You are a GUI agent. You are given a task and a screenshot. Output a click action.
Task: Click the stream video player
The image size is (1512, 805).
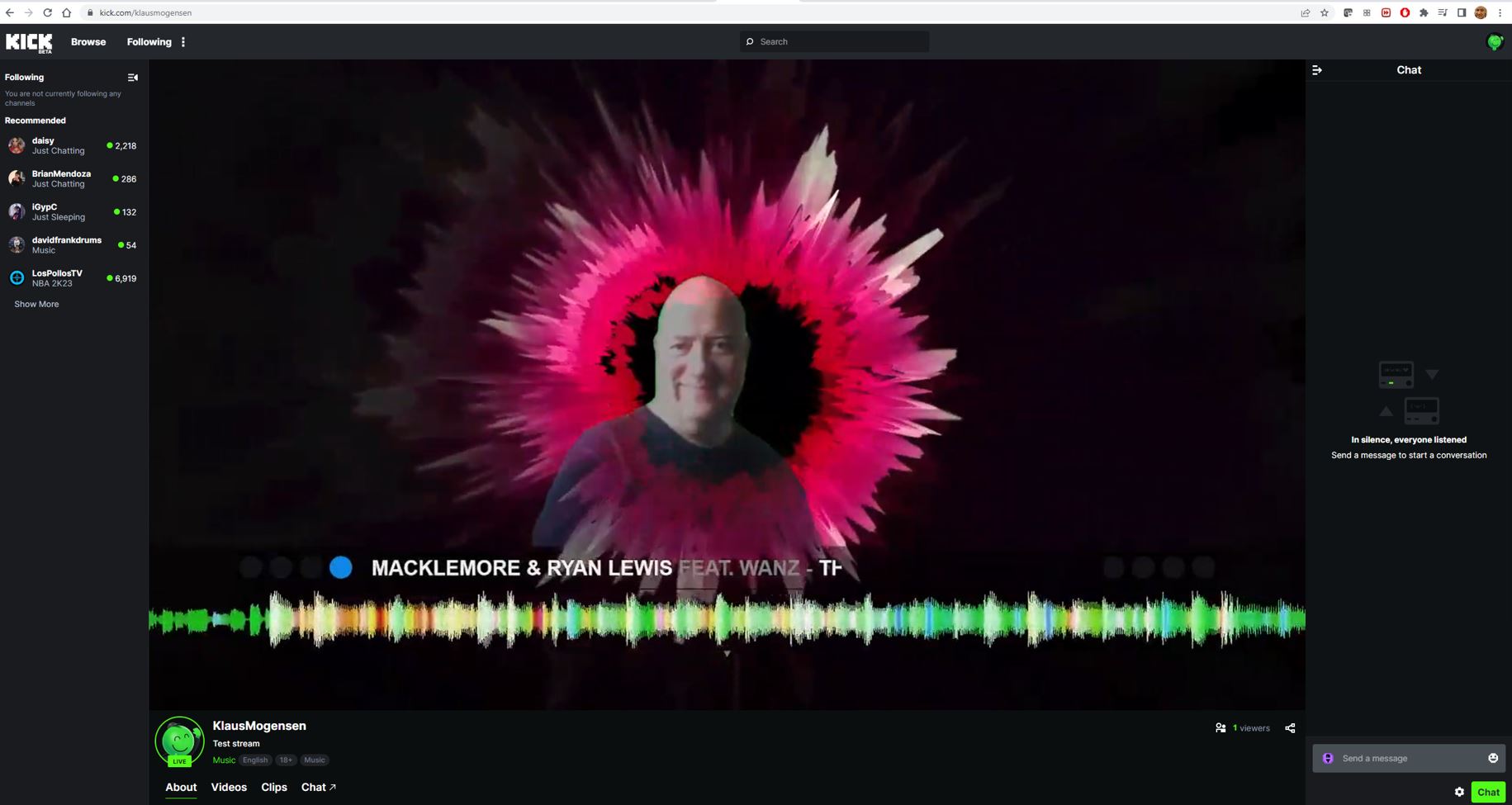coord(727,385)
